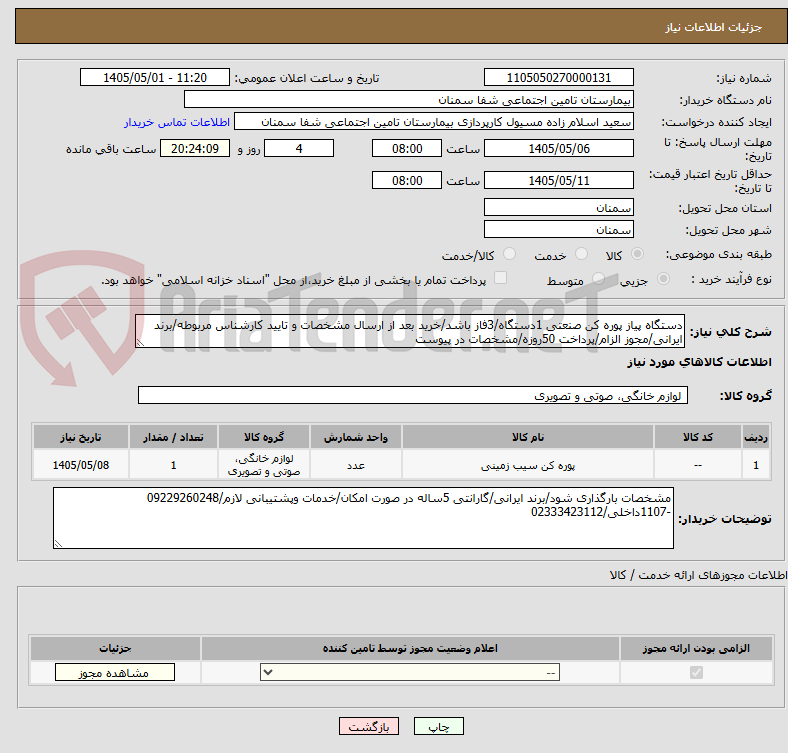Click the reply deadline time field, 08:00 beside 1405/05/06
Image resolution: width=788 pixels, height=753 pixels.
click(407, 148)
